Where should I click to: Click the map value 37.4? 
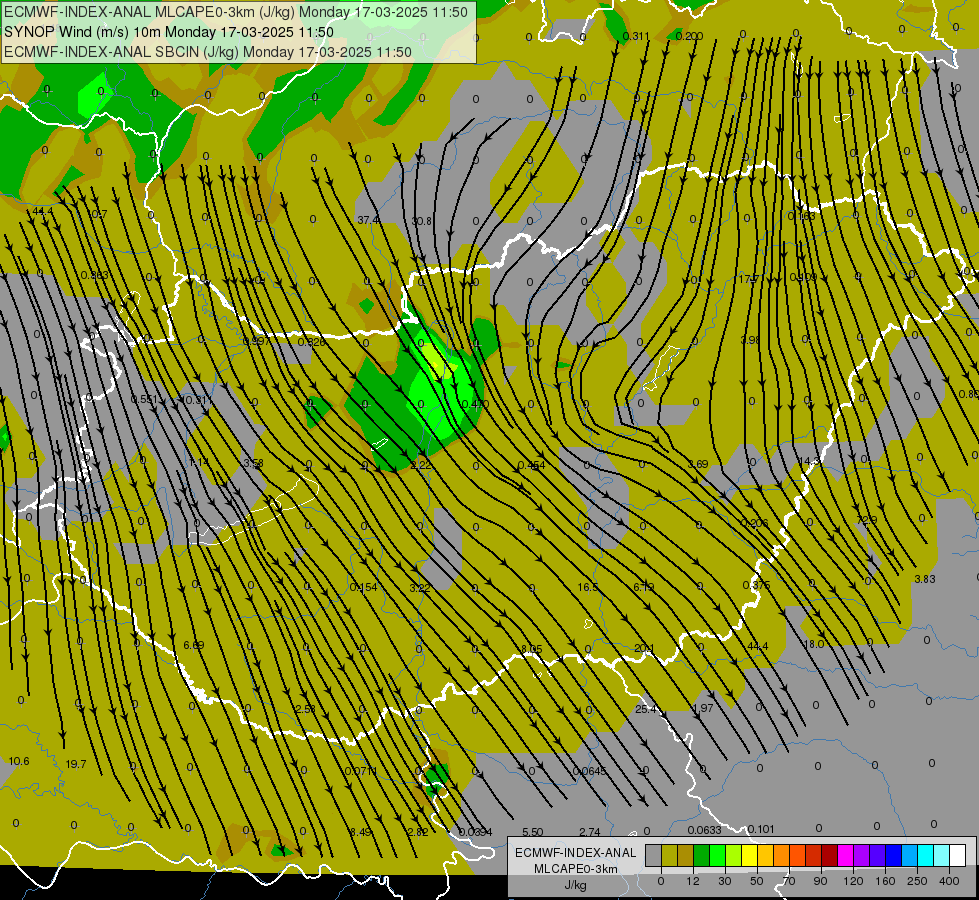coord(368,220)
